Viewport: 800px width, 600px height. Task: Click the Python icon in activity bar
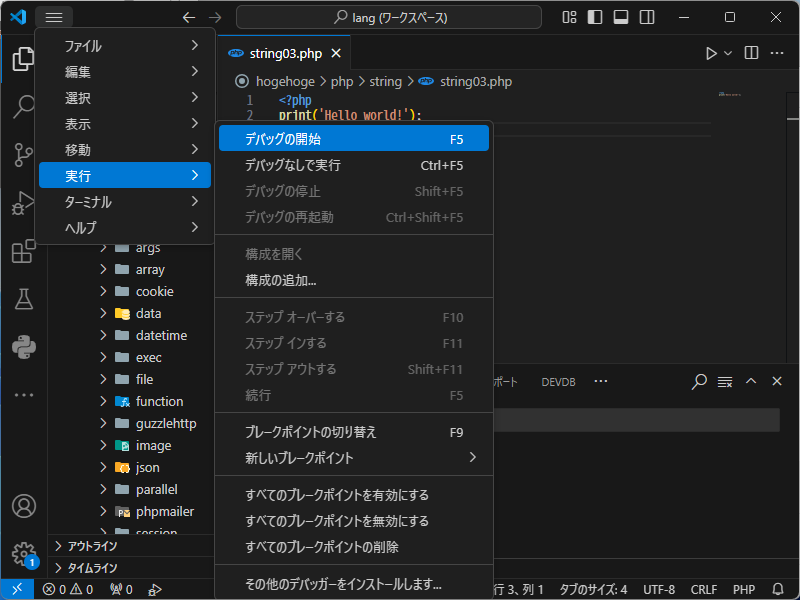click(23, 347)
